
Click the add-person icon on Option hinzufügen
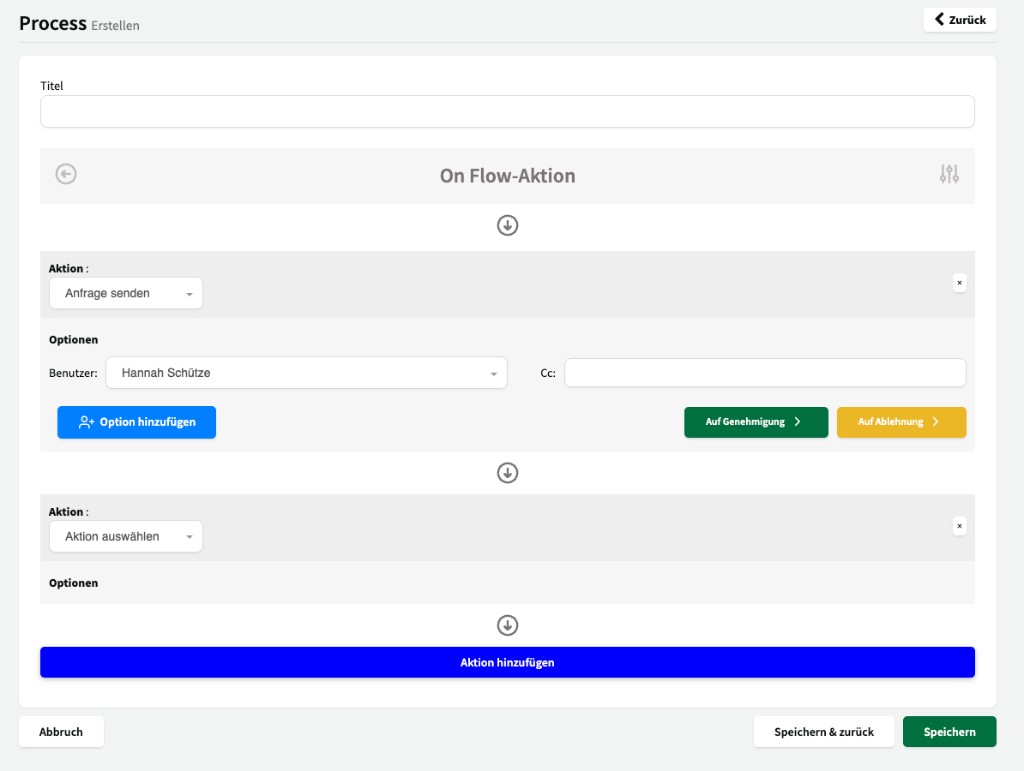[86, 422]
